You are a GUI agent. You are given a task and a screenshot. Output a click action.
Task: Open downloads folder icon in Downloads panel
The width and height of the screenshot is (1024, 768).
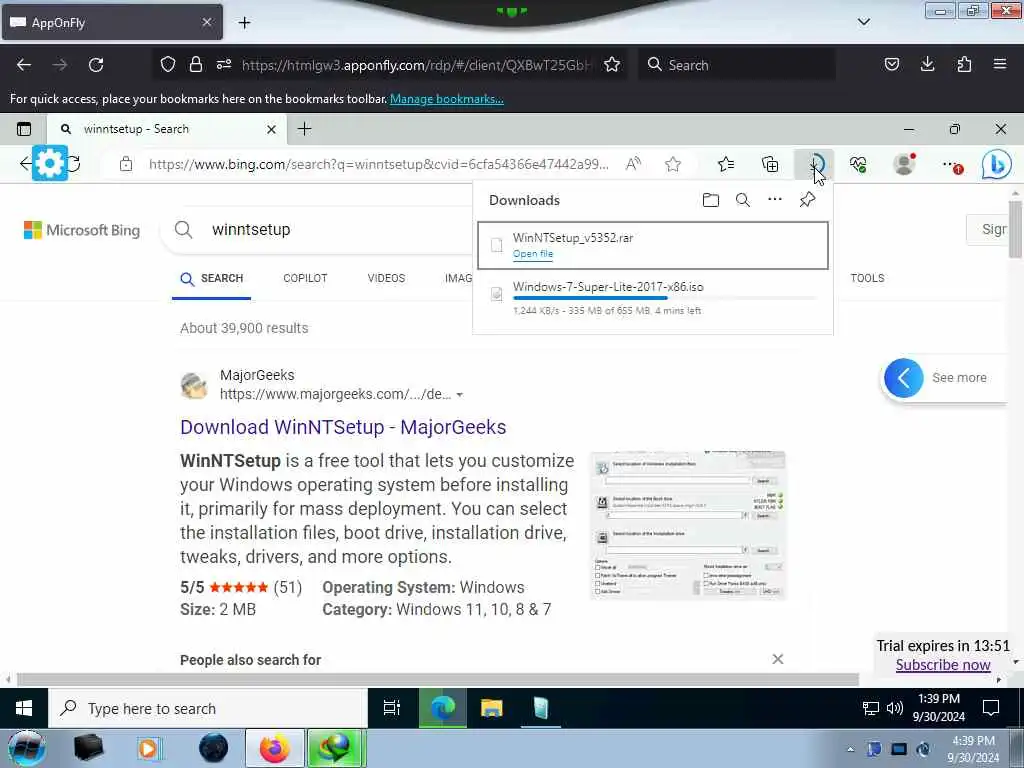tap(711, 200)
